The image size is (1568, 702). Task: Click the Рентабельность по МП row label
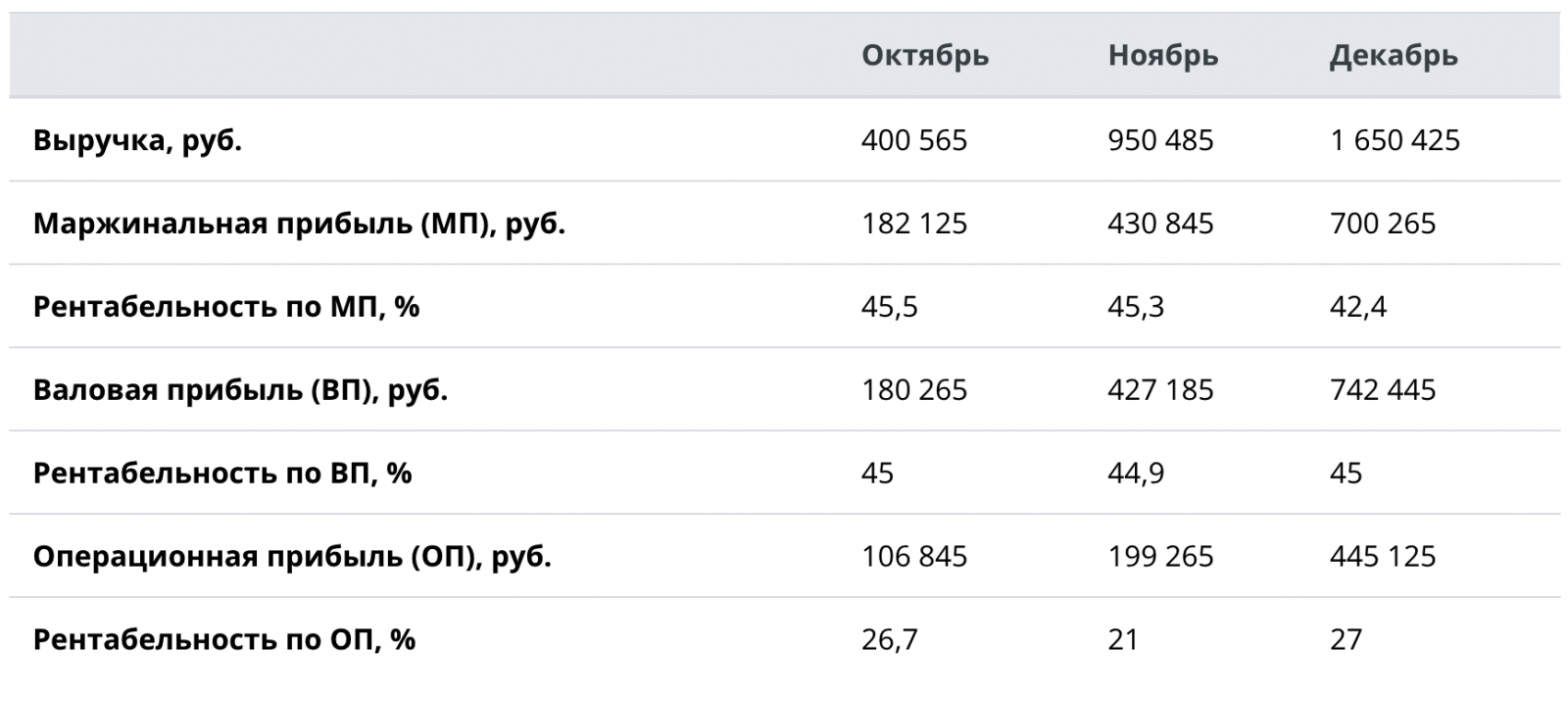[x=225, y=308]
